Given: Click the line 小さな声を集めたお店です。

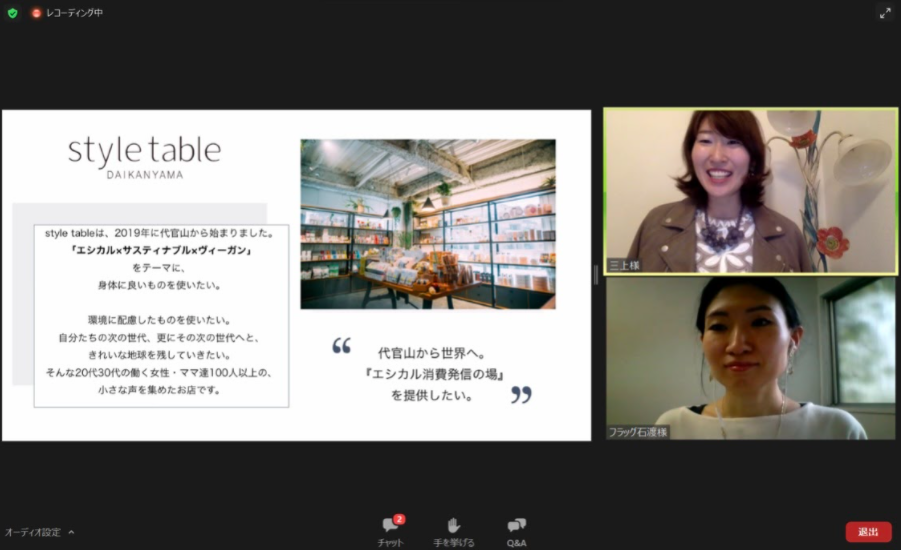Looking at the screenshot, I should click(x=159, y=390).
